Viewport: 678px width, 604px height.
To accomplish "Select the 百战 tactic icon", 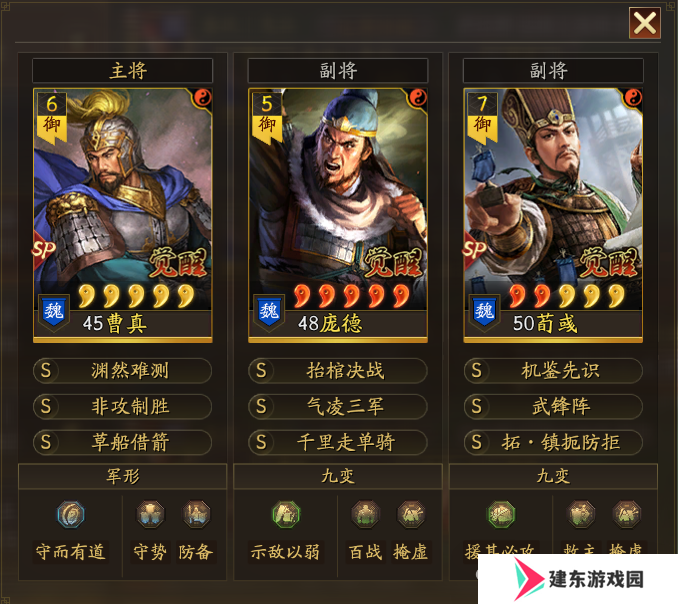I will [x=365, y=515].
